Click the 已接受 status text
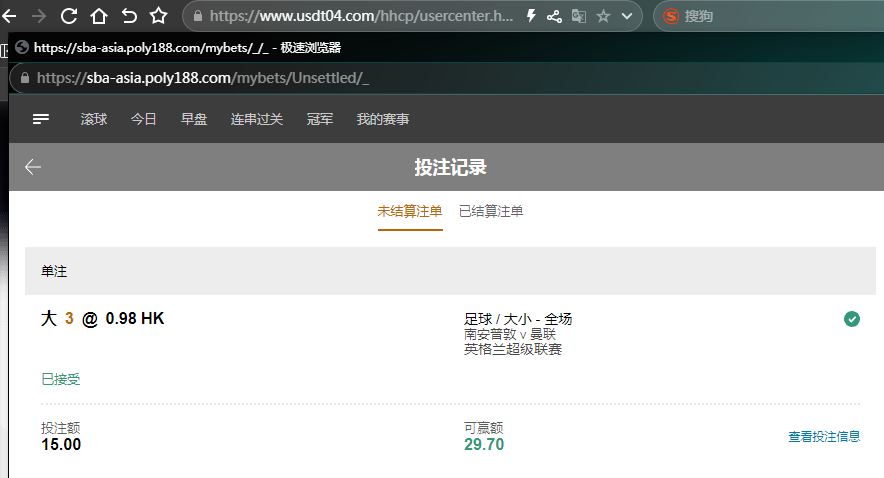This screenshot has height=478, width=884. 61,379
